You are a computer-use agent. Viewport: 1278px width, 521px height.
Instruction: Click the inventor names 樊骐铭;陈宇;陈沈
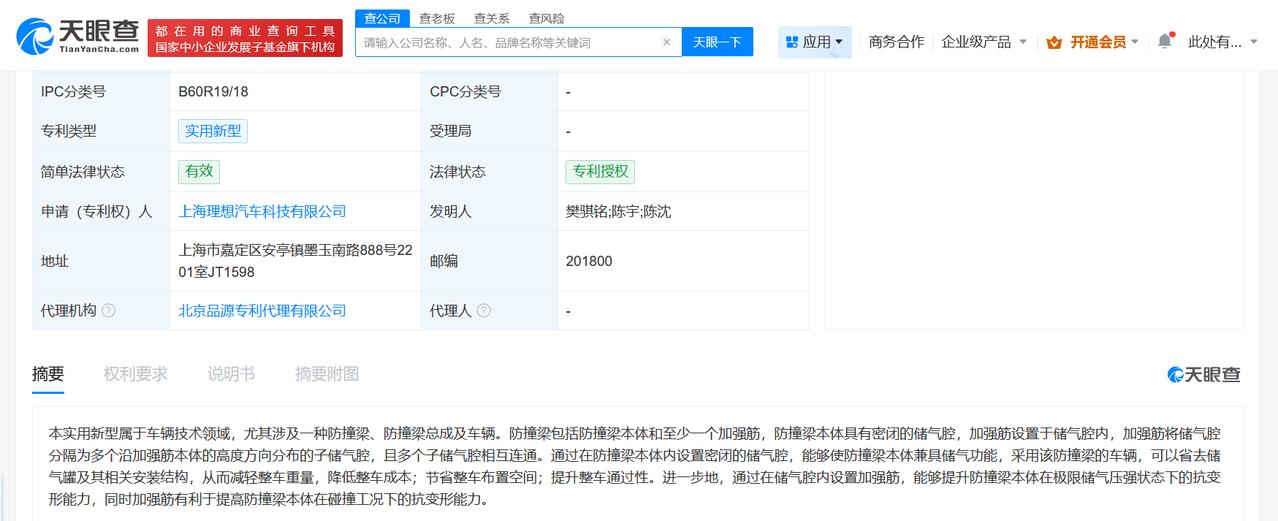618,211
